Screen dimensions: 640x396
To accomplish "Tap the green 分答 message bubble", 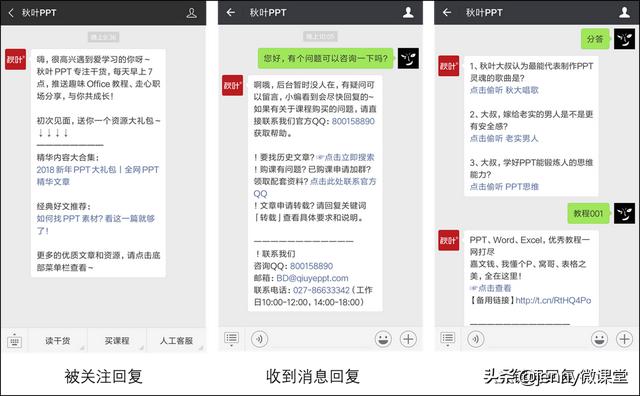I will [595, 39].
